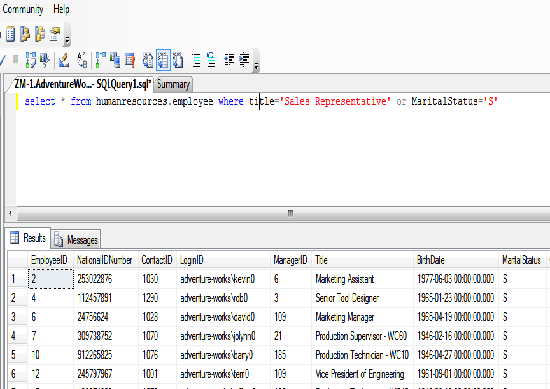Screen dimensions: 550x389
Task: Display the estimated execution plan
Action: [31, 60]
